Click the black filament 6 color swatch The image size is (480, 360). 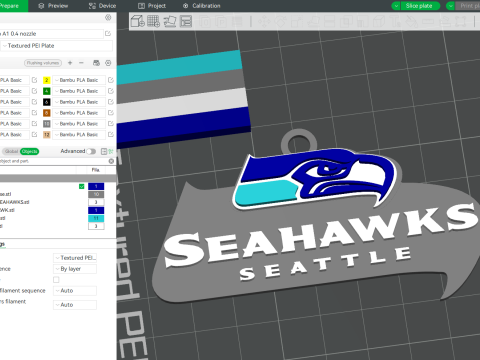click(47, 102)
